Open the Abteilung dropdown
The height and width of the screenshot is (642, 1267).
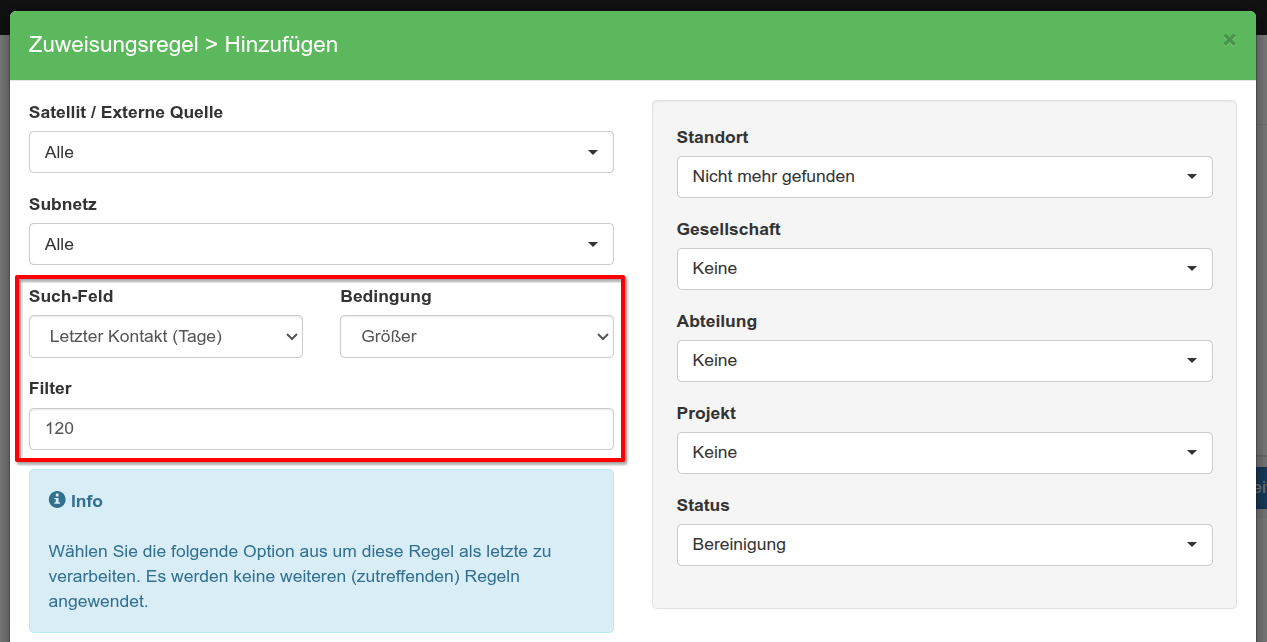[x=945, y=360]
